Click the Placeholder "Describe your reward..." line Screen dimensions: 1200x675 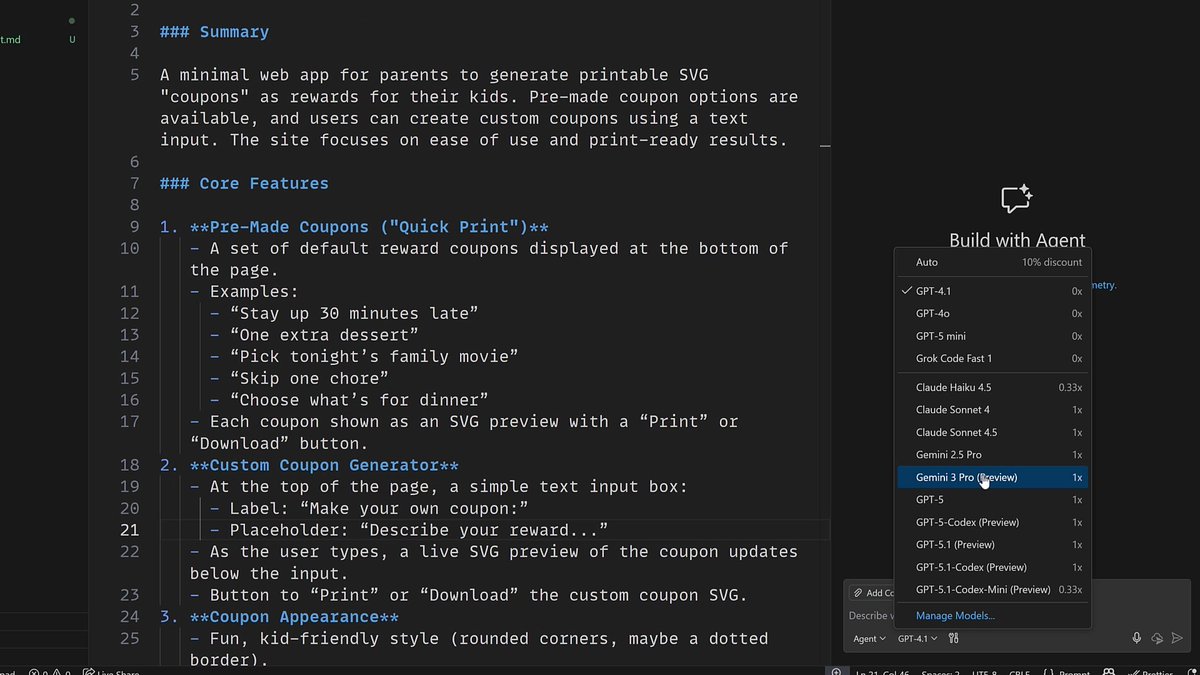[x=409, y=530]
